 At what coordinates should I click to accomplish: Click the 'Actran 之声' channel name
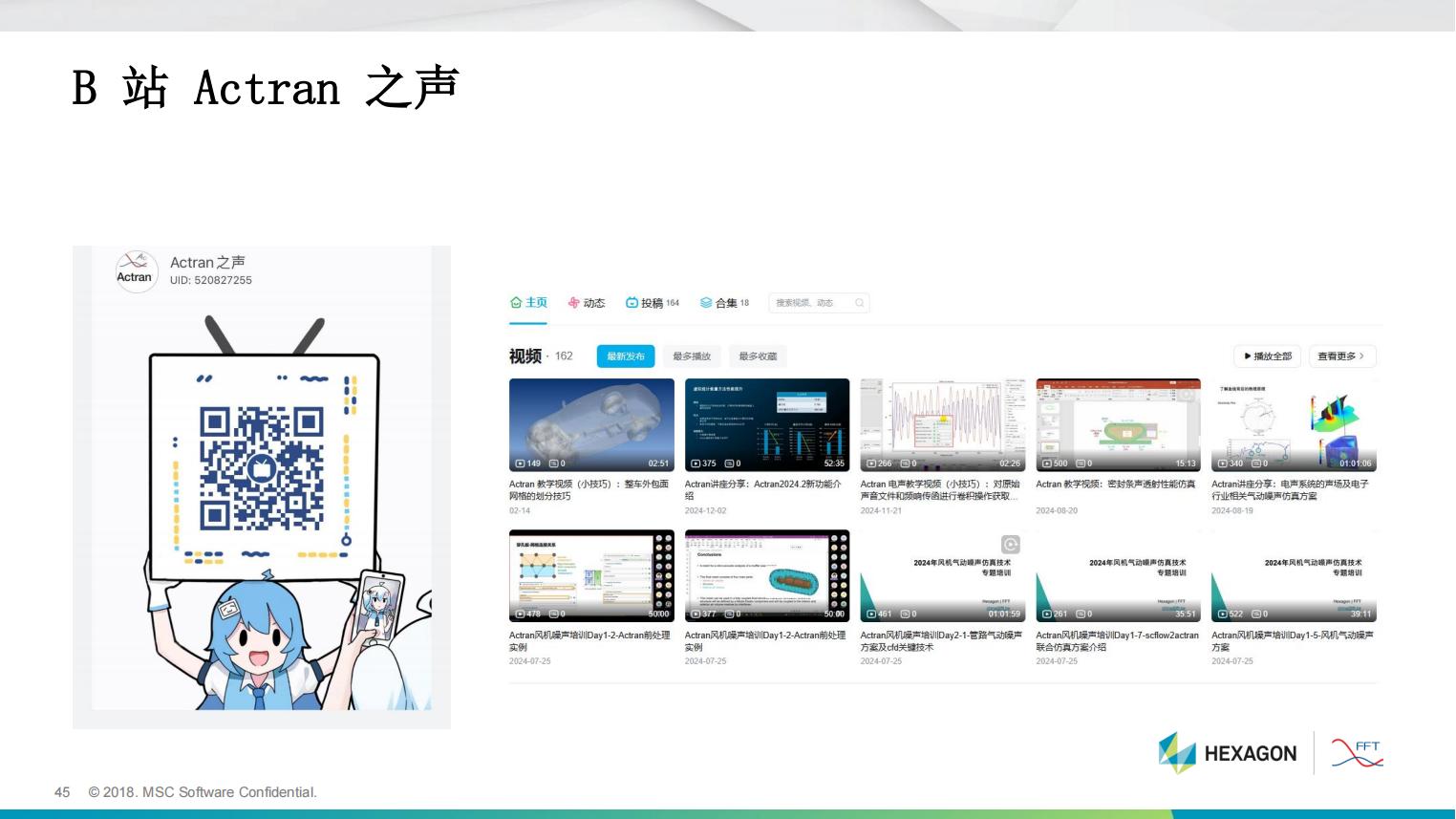[208, 262]
